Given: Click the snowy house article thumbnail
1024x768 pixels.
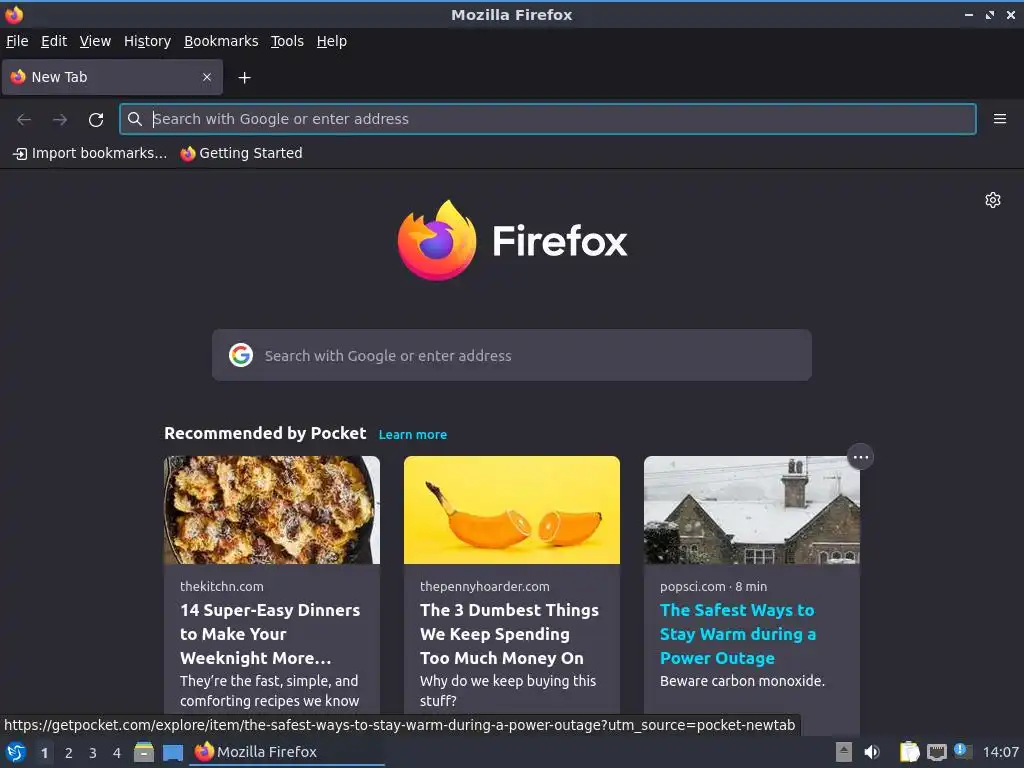Looking at the screenshot, I should 752,510.
